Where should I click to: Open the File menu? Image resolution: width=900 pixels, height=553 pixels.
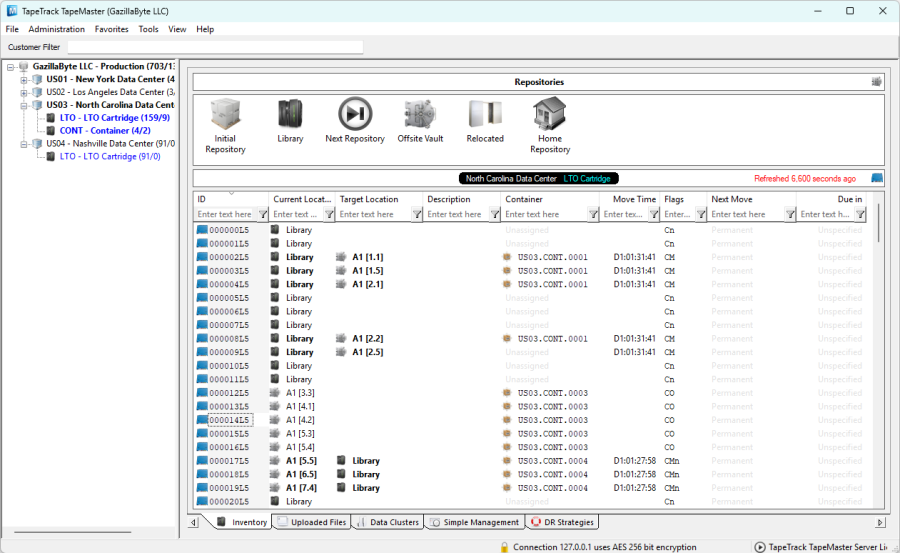click(x=12, y=29)
